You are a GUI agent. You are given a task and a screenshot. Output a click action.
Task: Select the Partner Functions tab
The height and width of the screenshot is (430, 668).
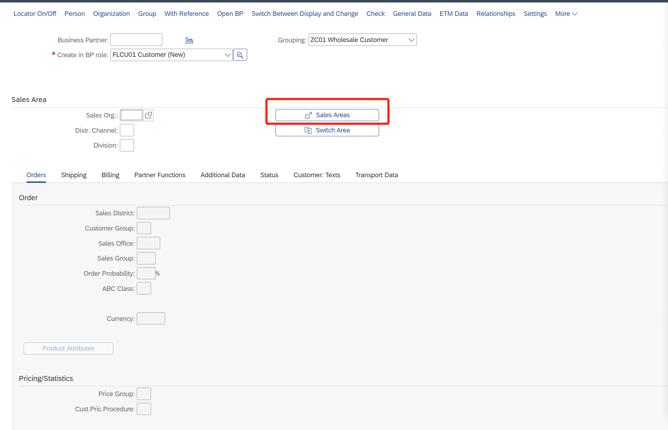[160, 175]
